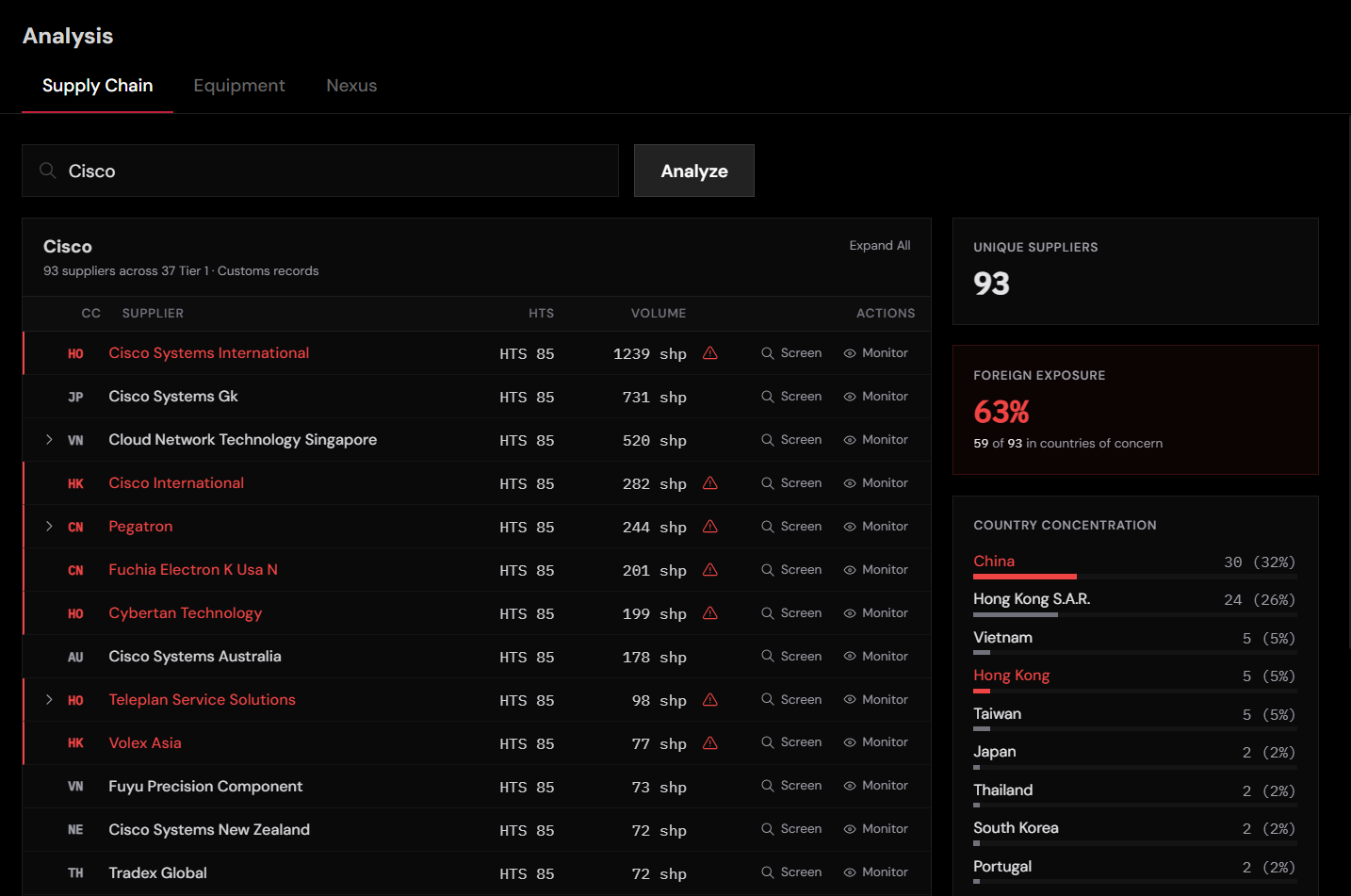Viewport: 1351px width, 896px height.
Task: Select the Cisco Systems Gk row name
Action: [x=173, y=397]
